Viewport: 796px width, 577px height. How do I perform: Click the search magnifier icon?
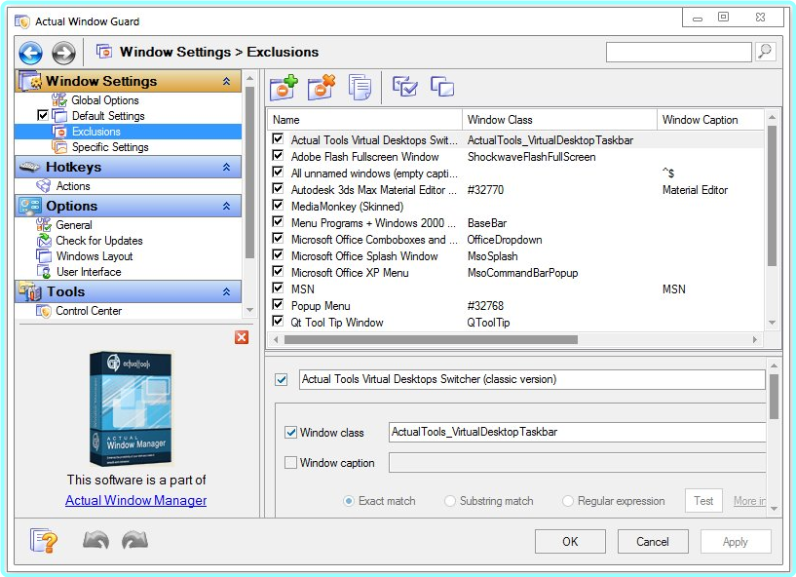coord(765,51)
